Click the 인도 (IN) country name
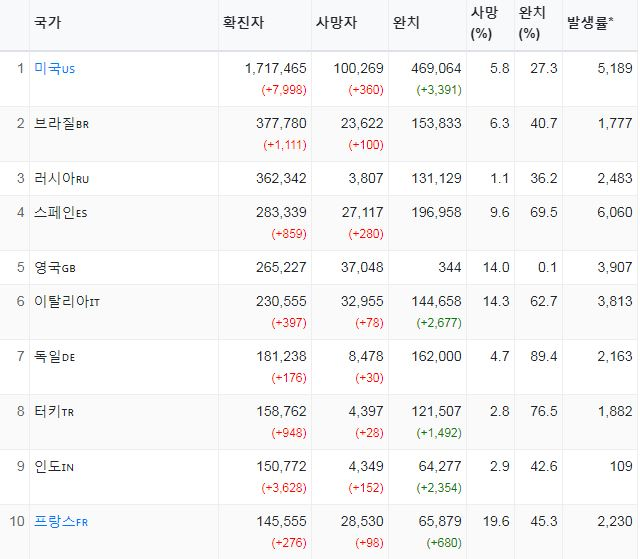This screenshot has height=559, width=640. pos(54,465)
